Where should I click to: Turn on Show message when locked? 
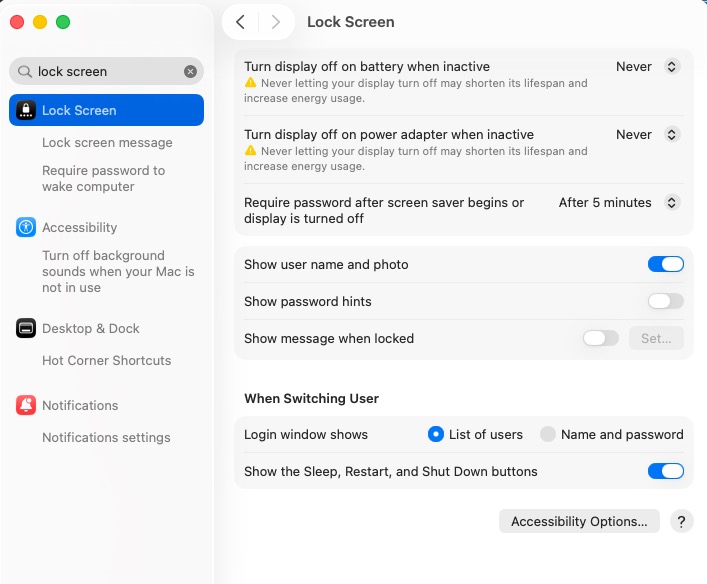600,338
